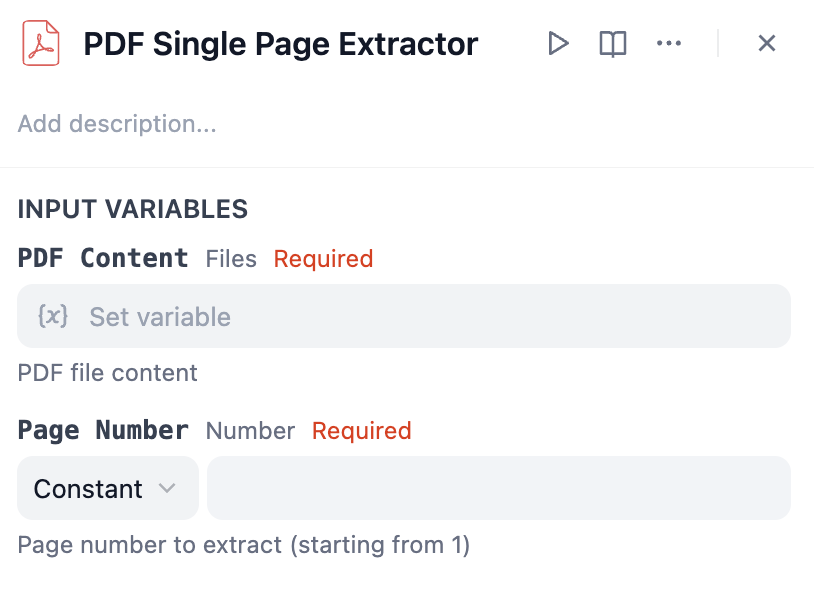Click the Files type label
This screenshot has height=594, width=814.
pos(231,259)
